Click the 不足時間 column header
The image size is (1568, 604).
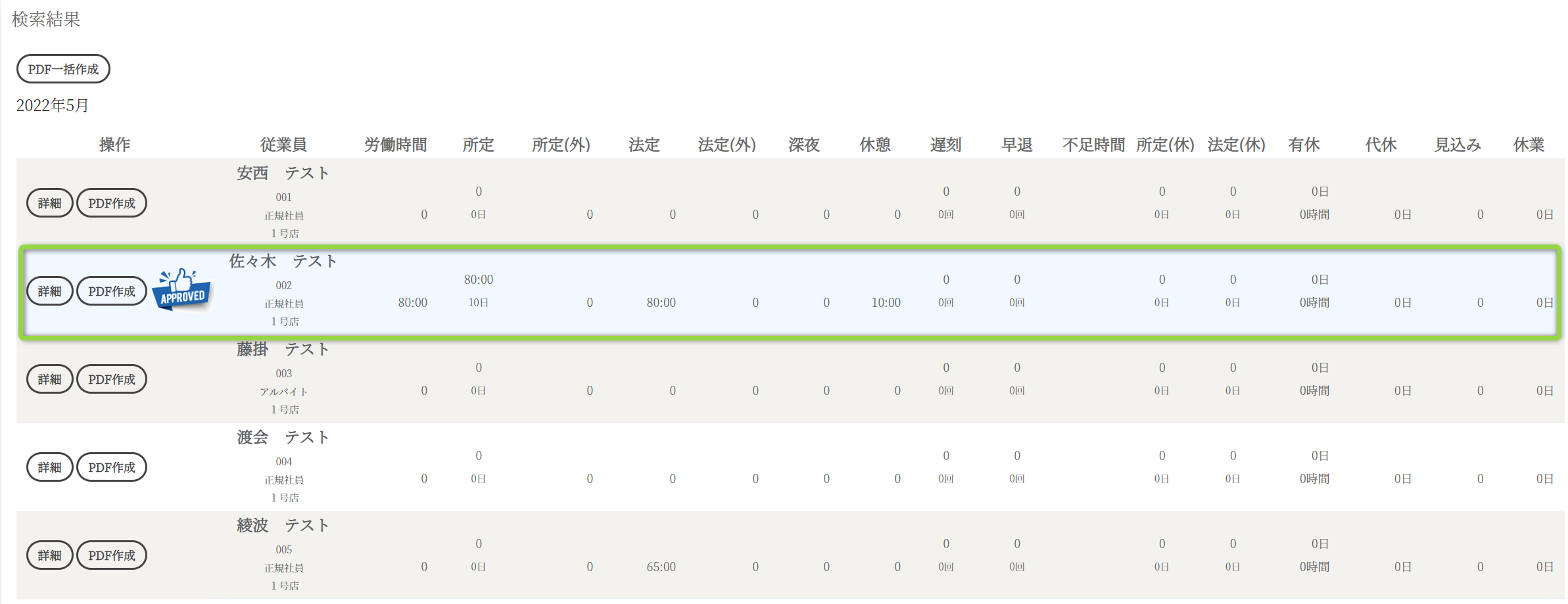pyautogui.click(x=1093, y=145)
